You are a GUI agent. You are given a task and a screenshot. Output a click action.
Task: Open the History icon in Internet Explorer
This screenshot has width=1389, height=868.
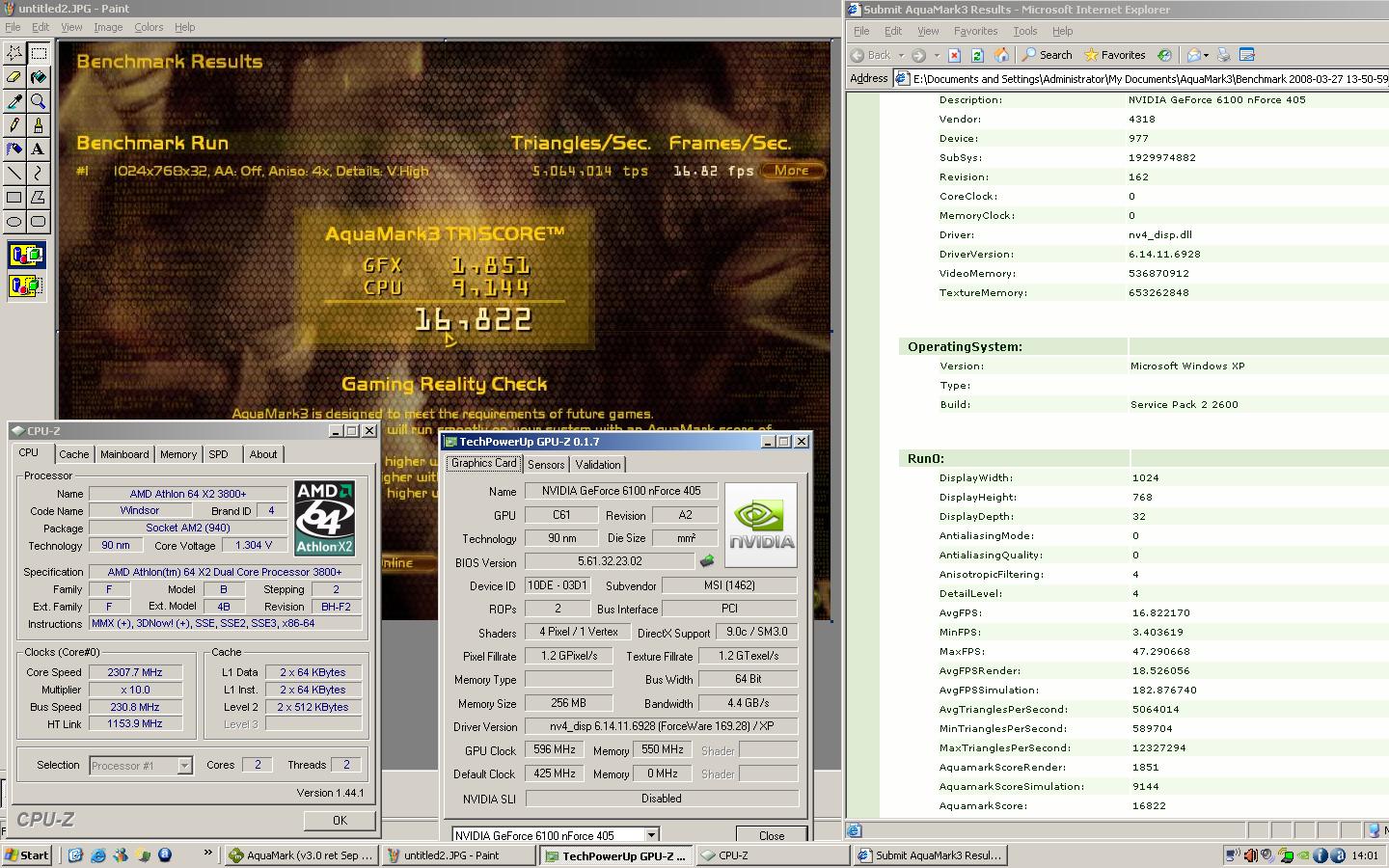pos(1164,55)
